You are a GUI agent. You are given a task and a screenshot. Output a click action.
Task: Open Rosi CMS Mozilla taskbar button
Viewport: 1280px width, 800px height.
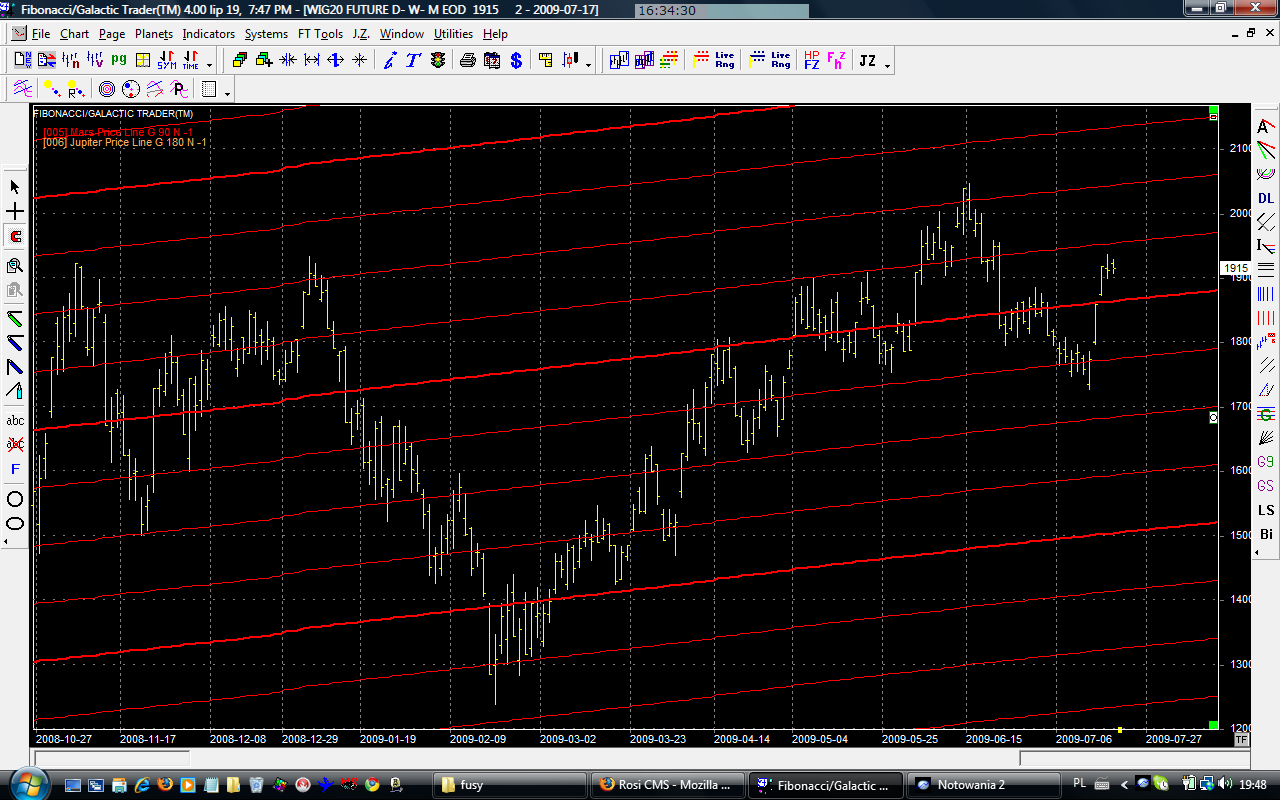(x=666, y=785)
